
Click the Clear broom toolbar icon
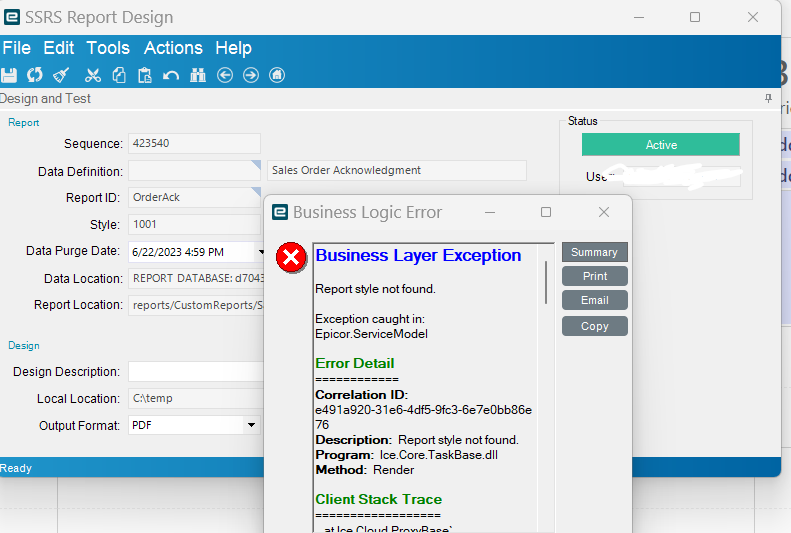[62, 76]
